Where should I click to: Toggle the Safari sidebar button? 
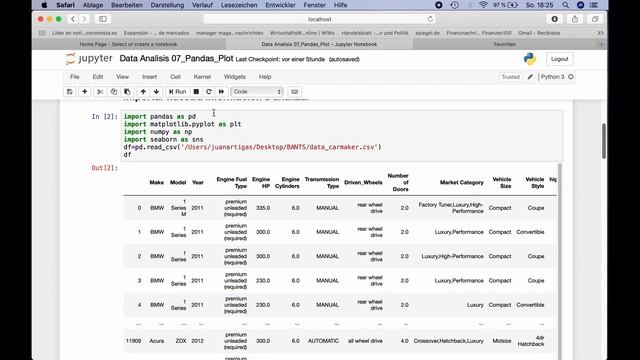tap(103, 19)
